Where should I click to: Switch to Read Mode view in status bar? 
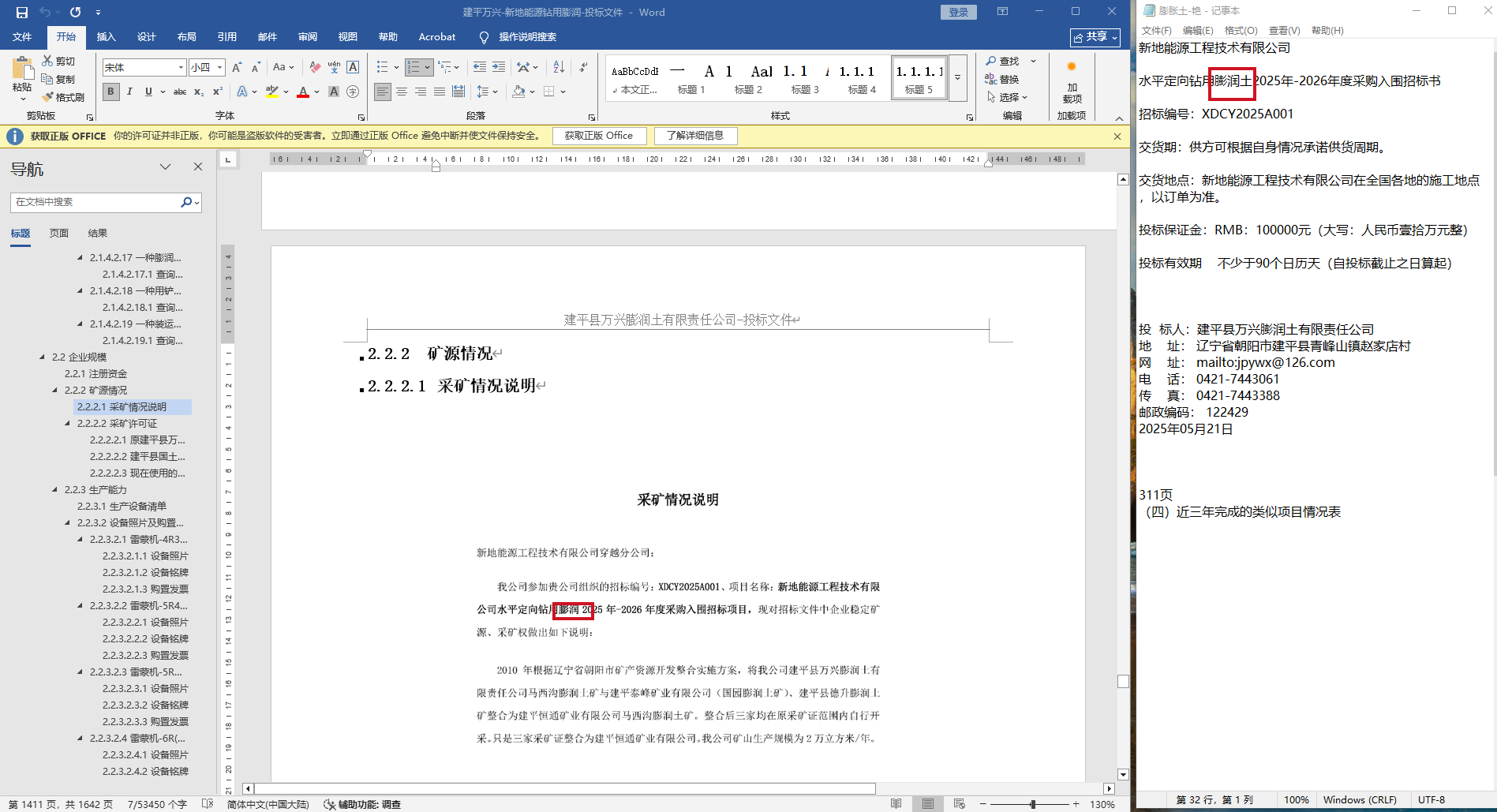point(896,804)
